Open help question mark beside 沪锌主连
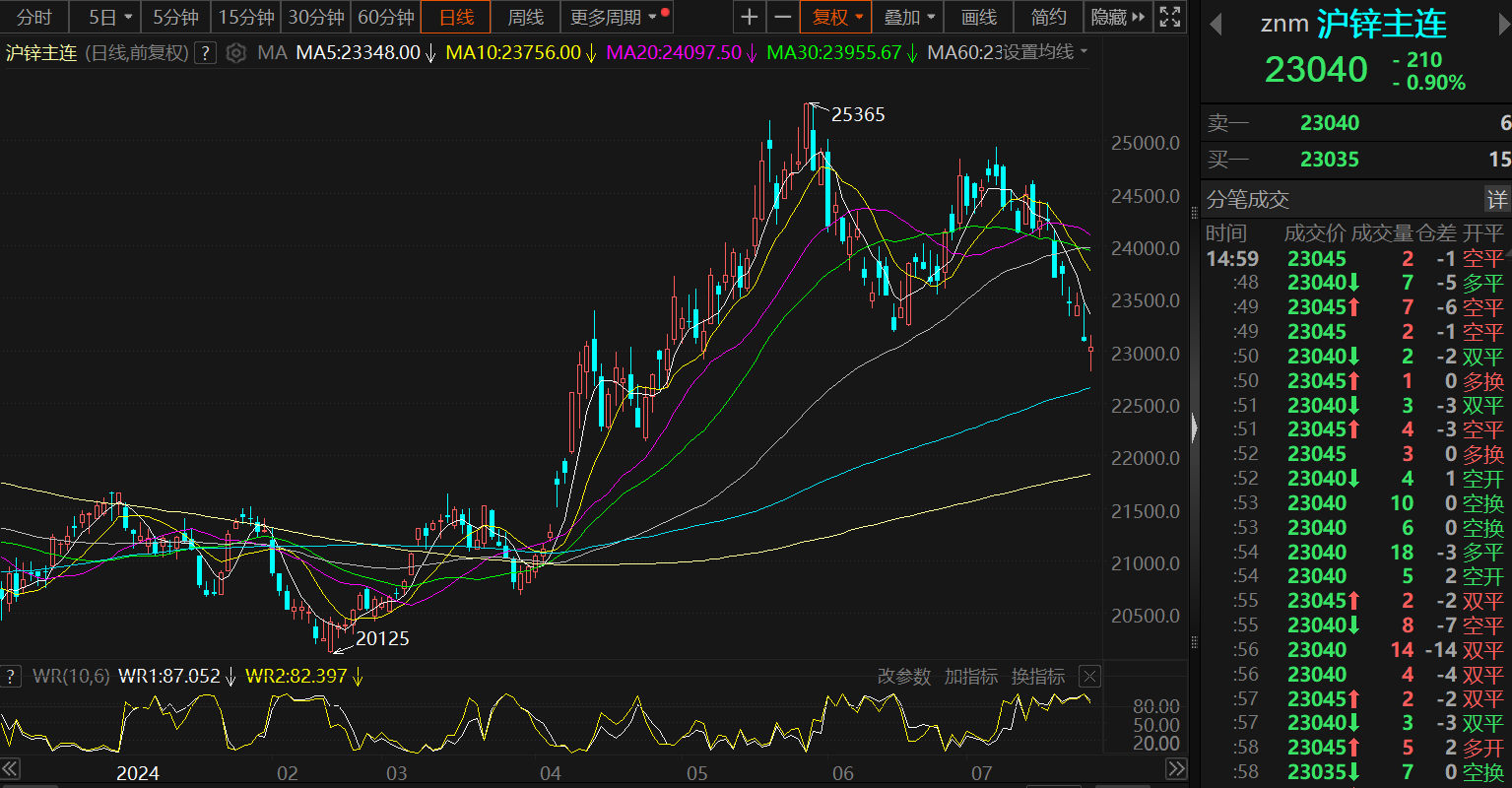The height and width of the screenshot is (788, 1512). tap(205, 52)
